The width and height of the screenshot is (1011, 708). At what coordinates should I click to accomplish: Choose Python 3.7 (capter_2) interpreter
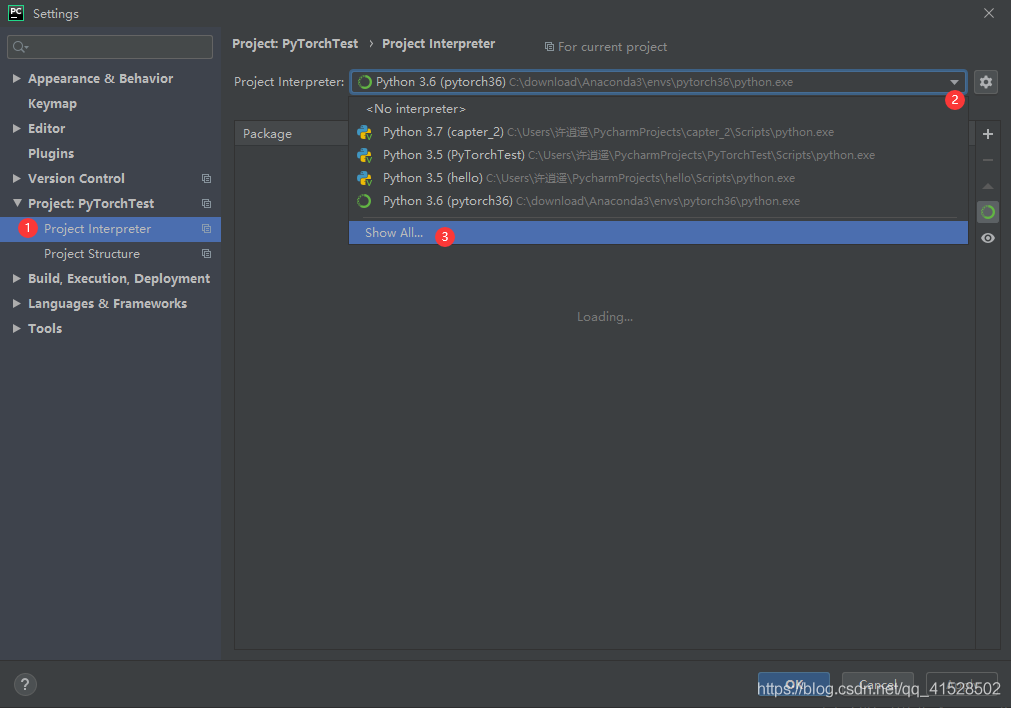[442, 132]
